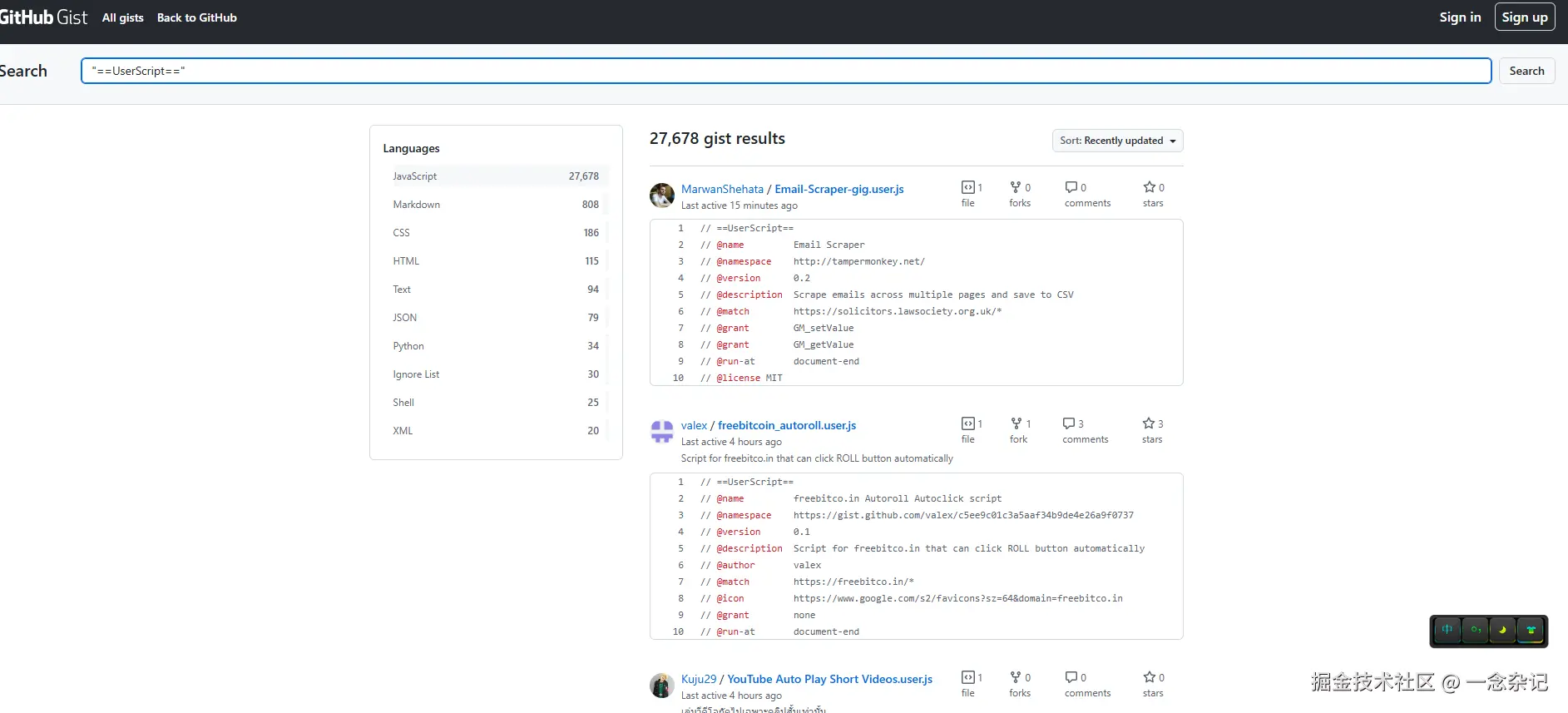The width and height of the screenshot is (1568, 713).
Task: Open Kuju29 user profile link
Action: point(699,679)
